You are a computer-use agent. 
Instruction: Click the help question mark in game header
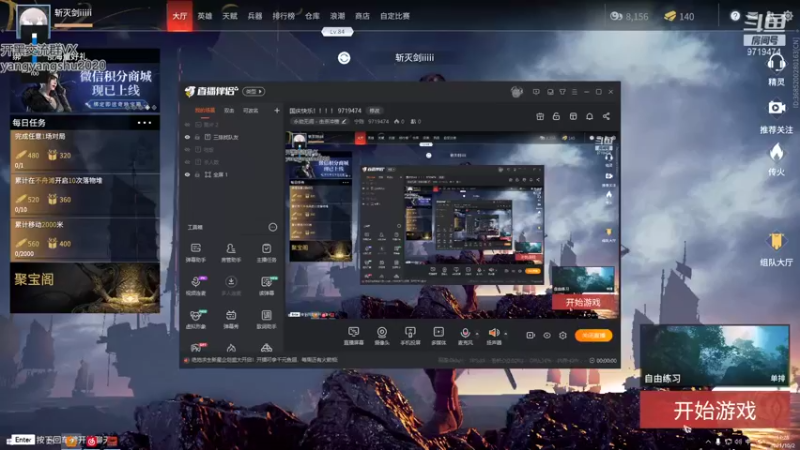click(x=735, y=16)
